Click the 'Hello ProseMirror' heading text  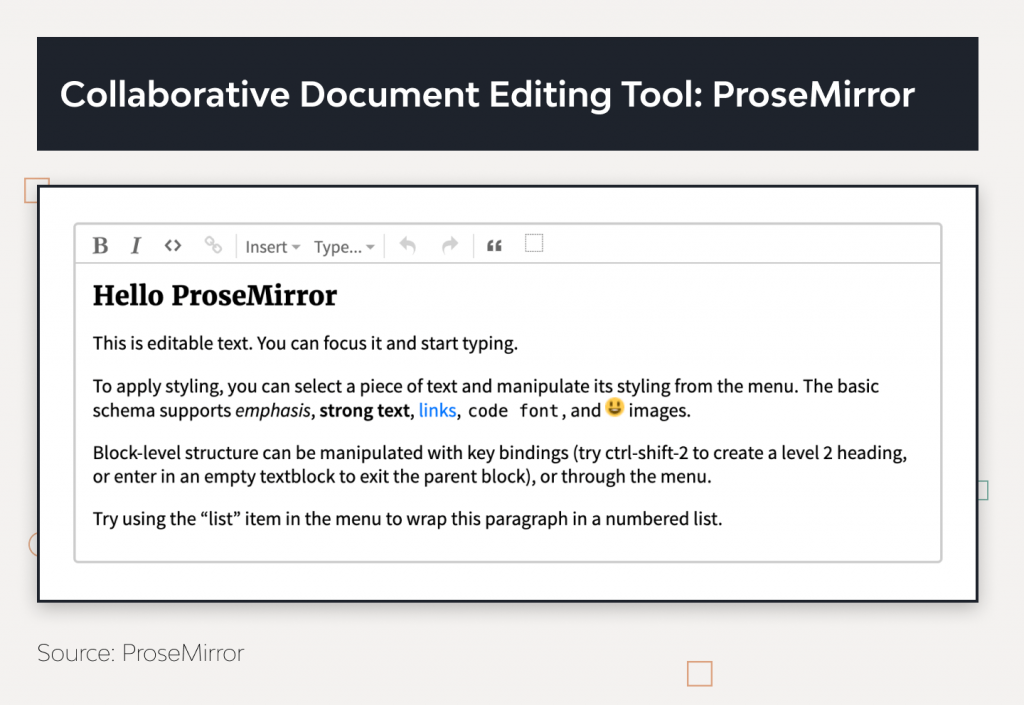tap(214, 296)
